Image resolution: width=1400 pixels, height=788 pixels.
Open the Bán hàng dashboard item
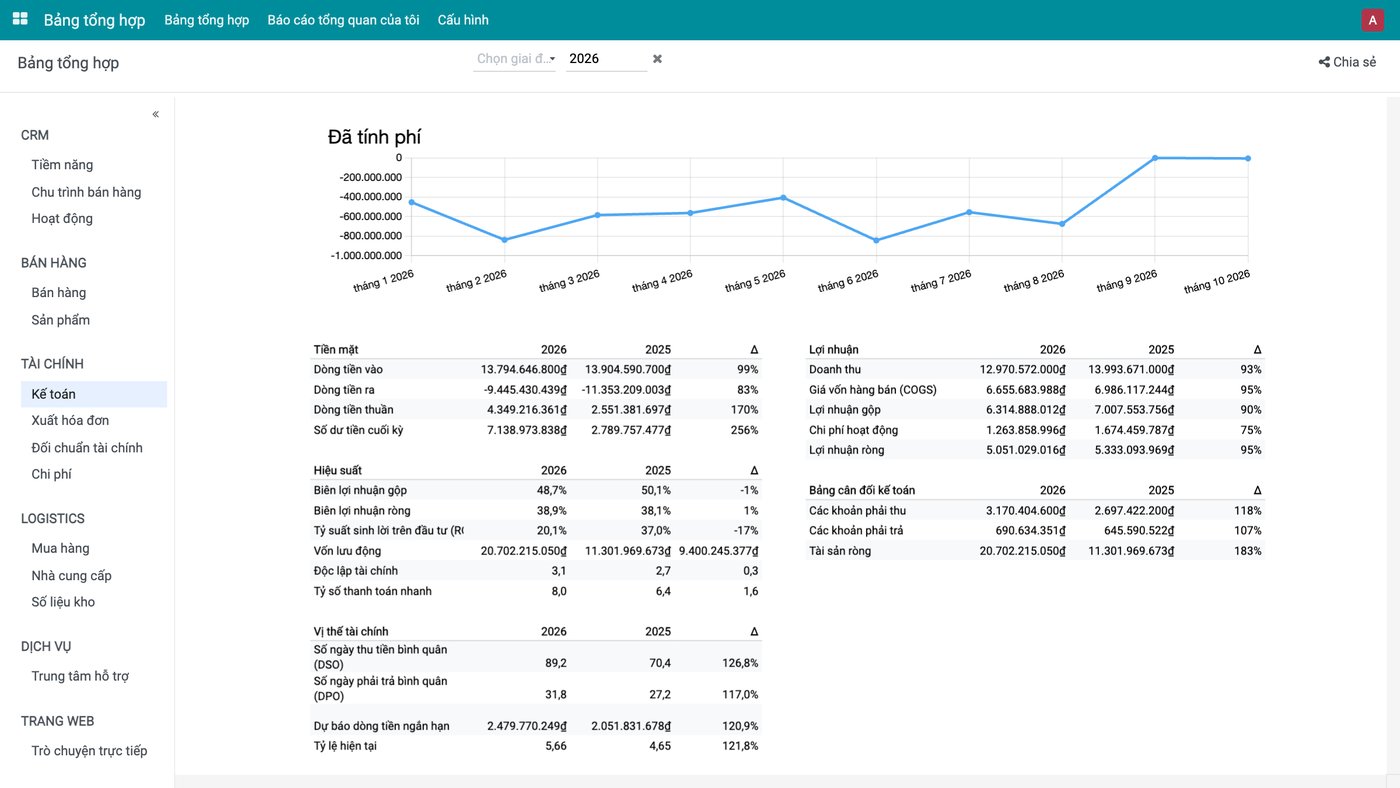point(59,293)
